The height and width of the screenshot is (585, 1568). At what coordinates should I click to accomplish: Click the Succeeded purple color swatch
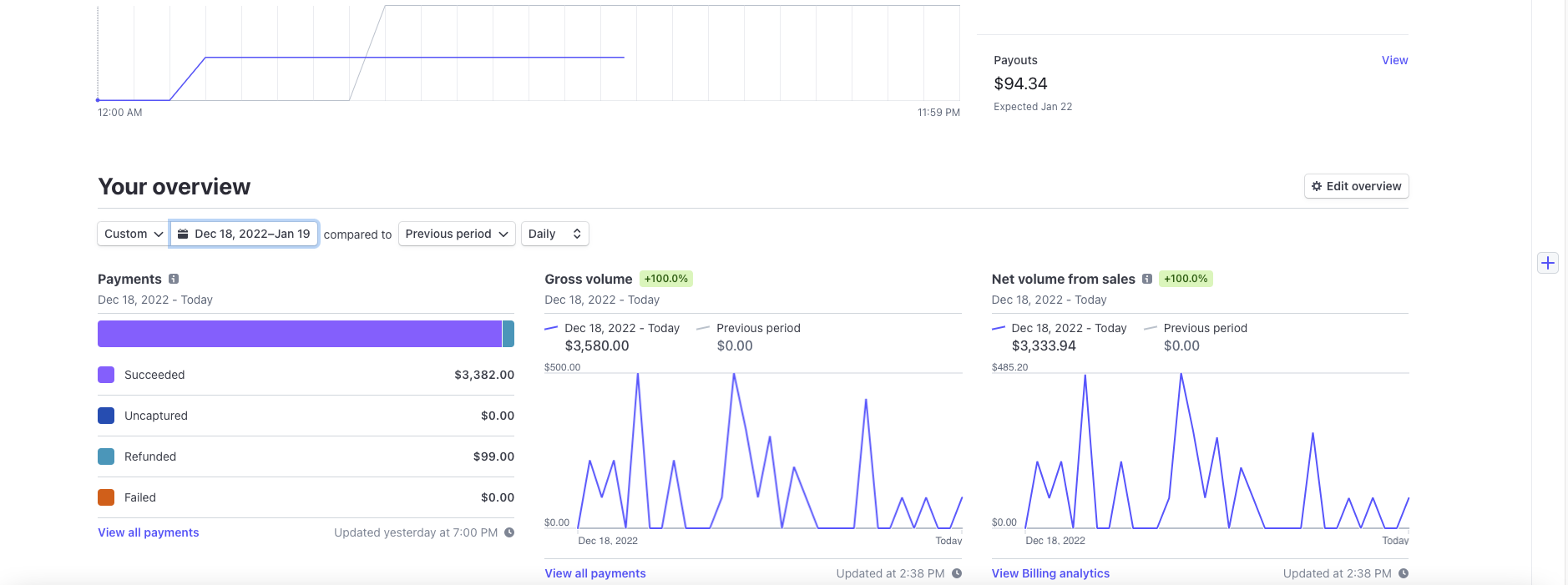[x=106, y=375]
